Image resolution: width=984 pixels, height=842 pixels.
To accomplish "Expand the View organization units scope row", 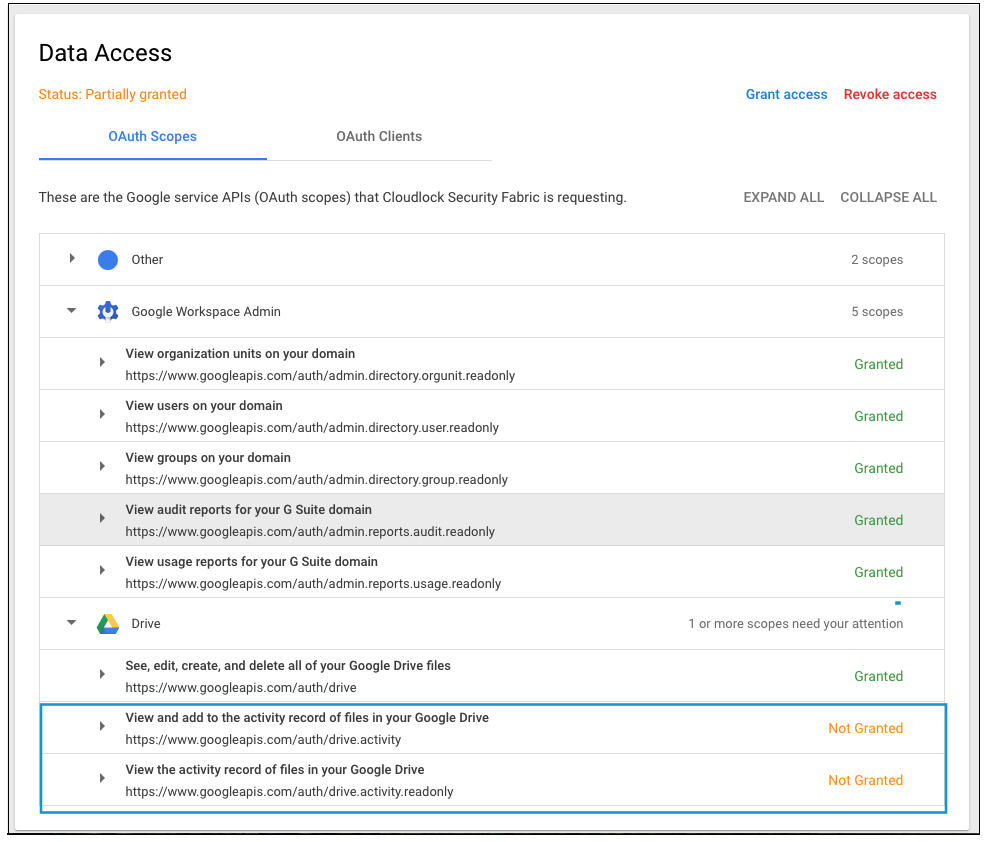I will (102, 362).
